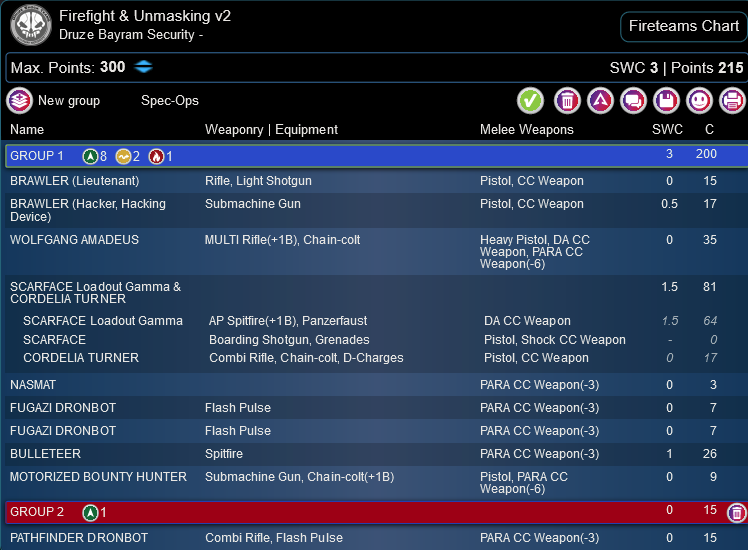Click the Name column header
This screenshot has height=550, width=748.
click(27, 130)
